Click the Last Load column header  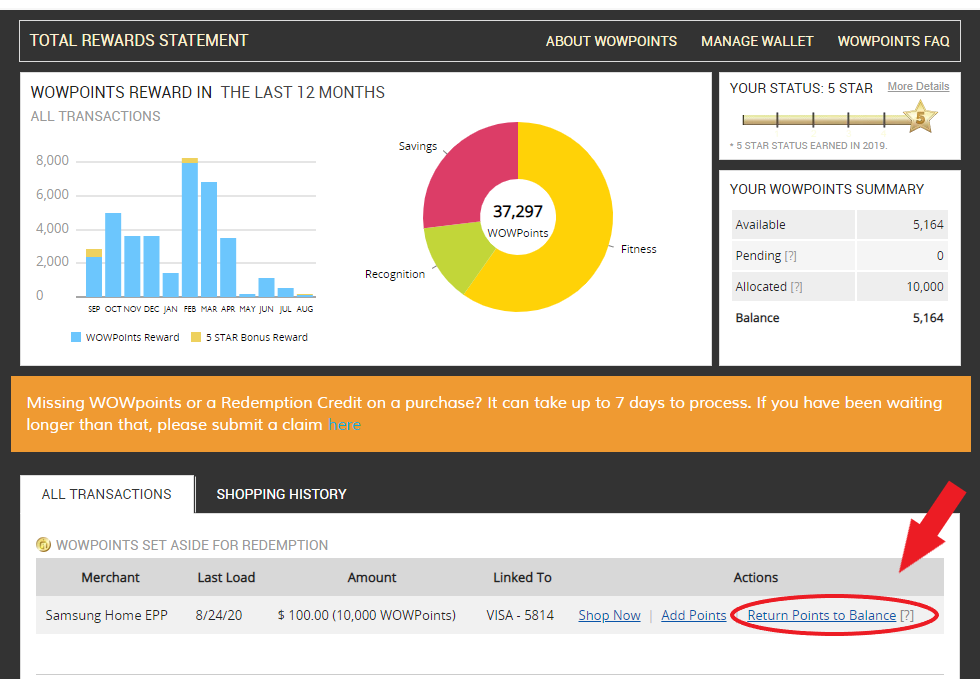pos(226,577)
